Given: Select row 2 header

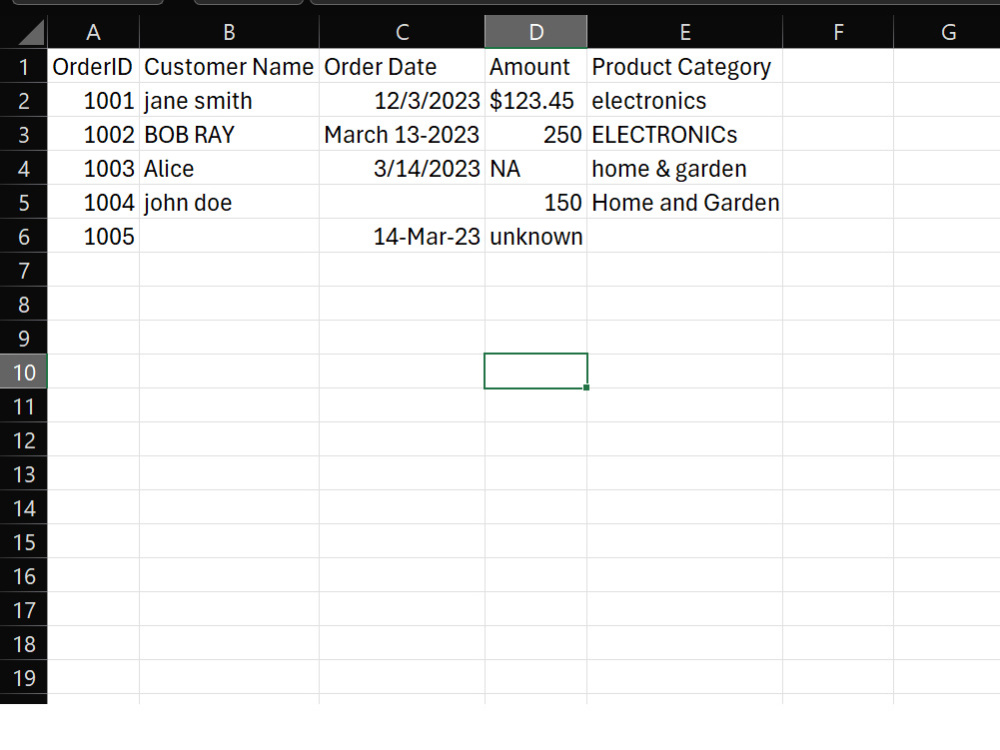Looking at the screenshot, I should (24, 100).
